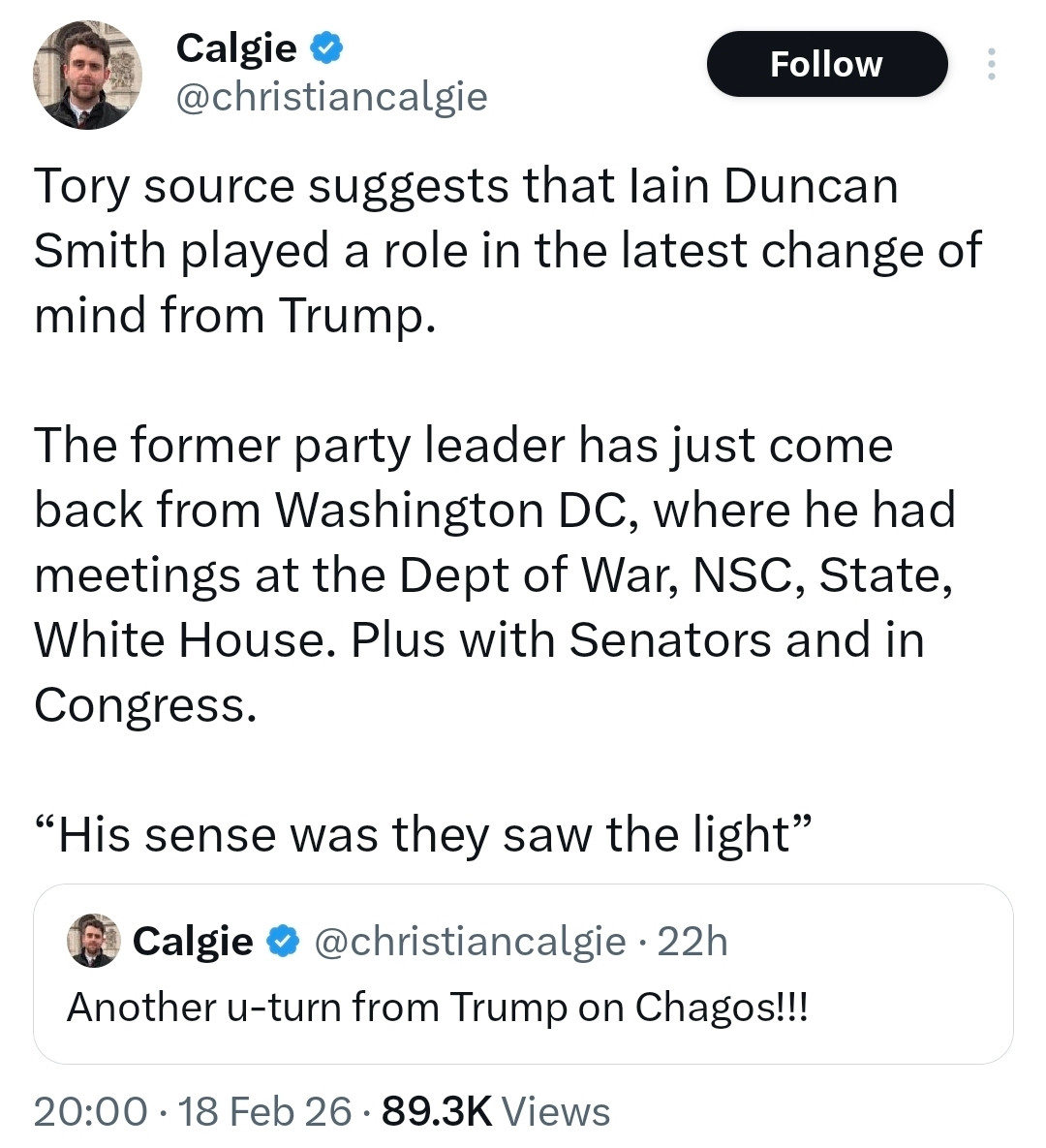
Task: Click the 18 Feb 26 date
Action: click(264, 1111)
